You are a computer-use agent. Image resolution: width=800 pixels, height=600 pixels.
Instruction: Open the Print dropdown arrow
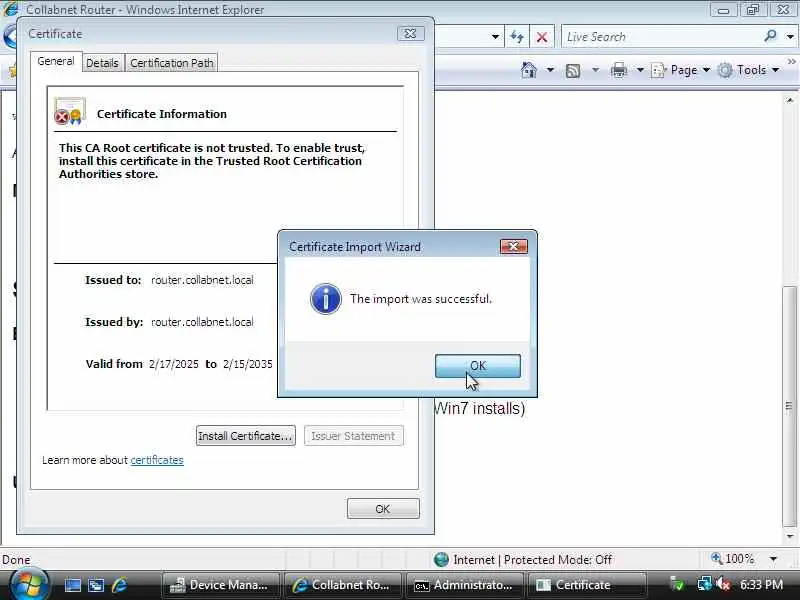click(x=640, y=69)
